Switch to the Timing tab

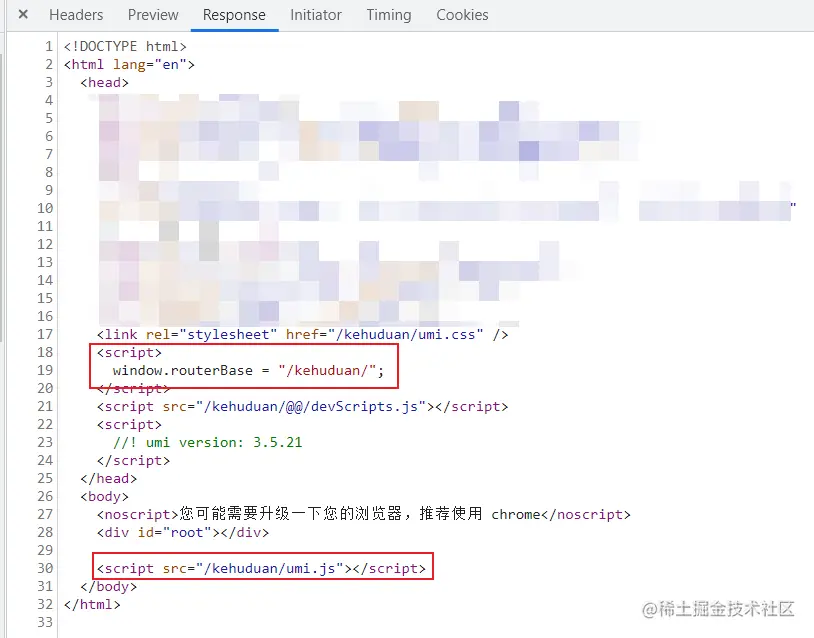(x=389, y=15)
